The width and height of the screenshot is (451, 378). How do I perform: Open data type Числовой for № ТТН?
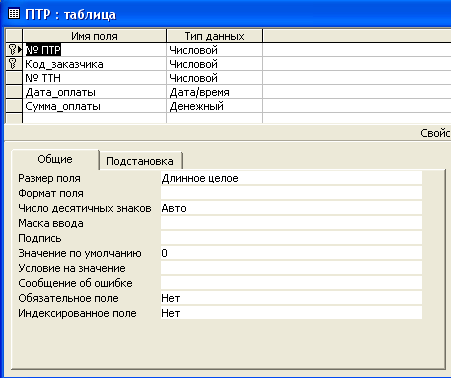(x=214, y=78)
